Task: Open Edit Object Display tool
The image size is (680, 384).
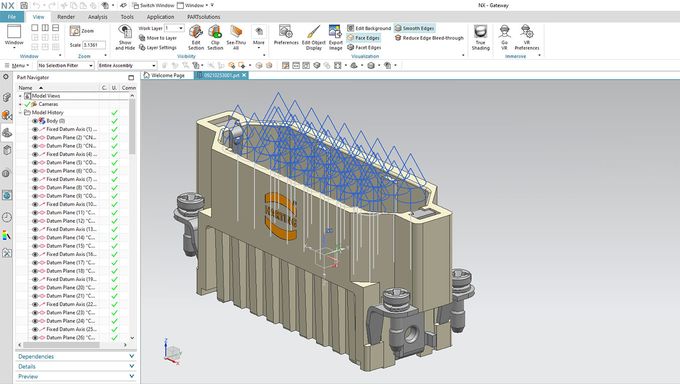Action: 314,37
